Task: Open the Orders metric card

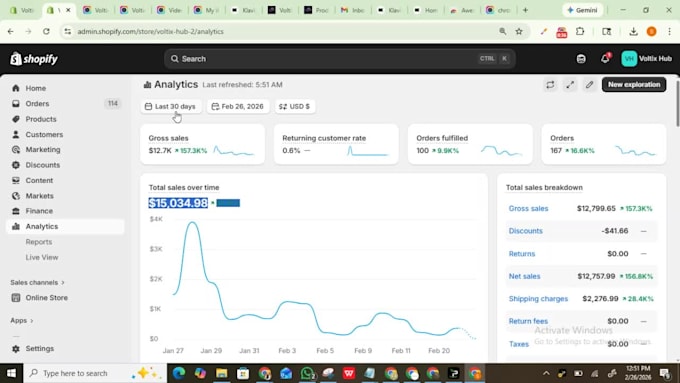Action: point(604,144)
